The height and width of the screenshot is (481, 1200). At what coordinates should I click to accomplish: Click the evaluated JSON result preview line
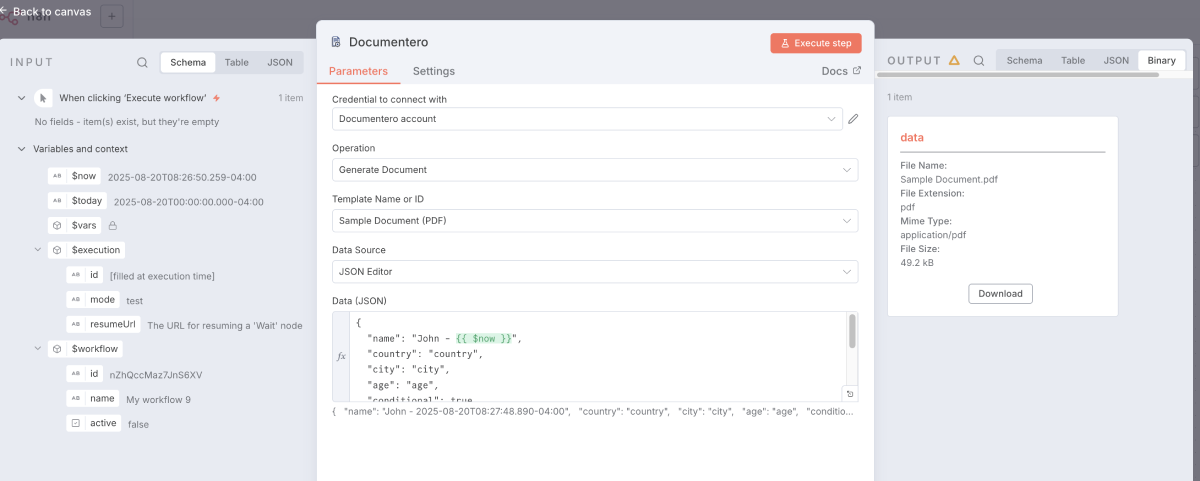[595, 411]
